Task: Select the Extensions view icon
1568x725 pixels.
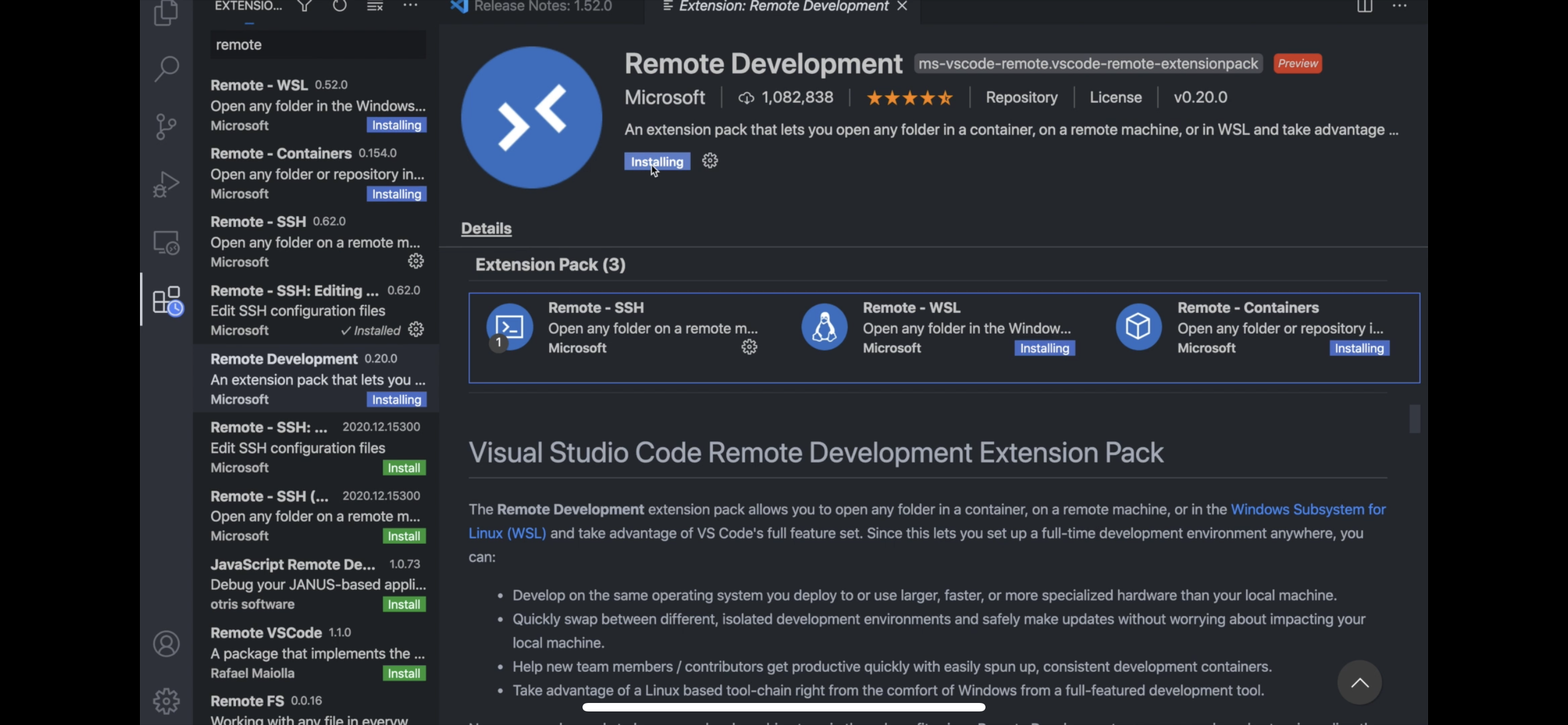Action: [168, 301]
